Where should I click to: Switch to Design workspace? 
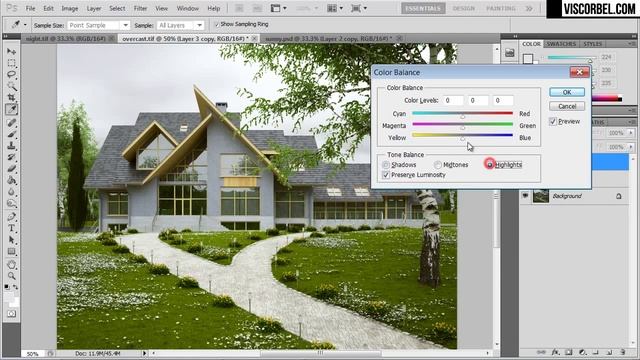[x=464, y=8]
